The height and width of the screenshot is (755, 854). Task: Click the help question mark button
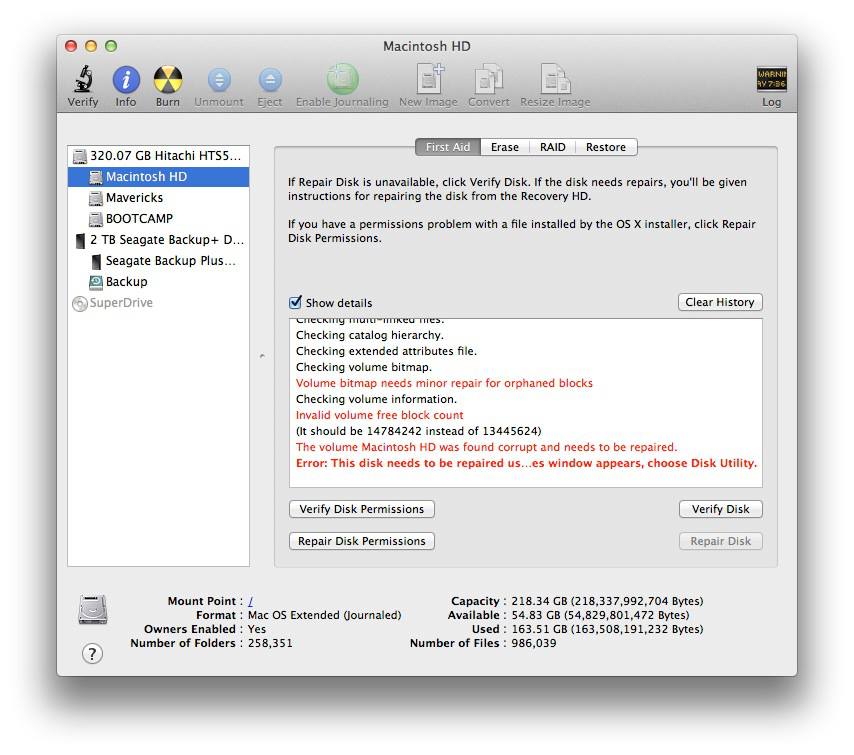[92, 654]
